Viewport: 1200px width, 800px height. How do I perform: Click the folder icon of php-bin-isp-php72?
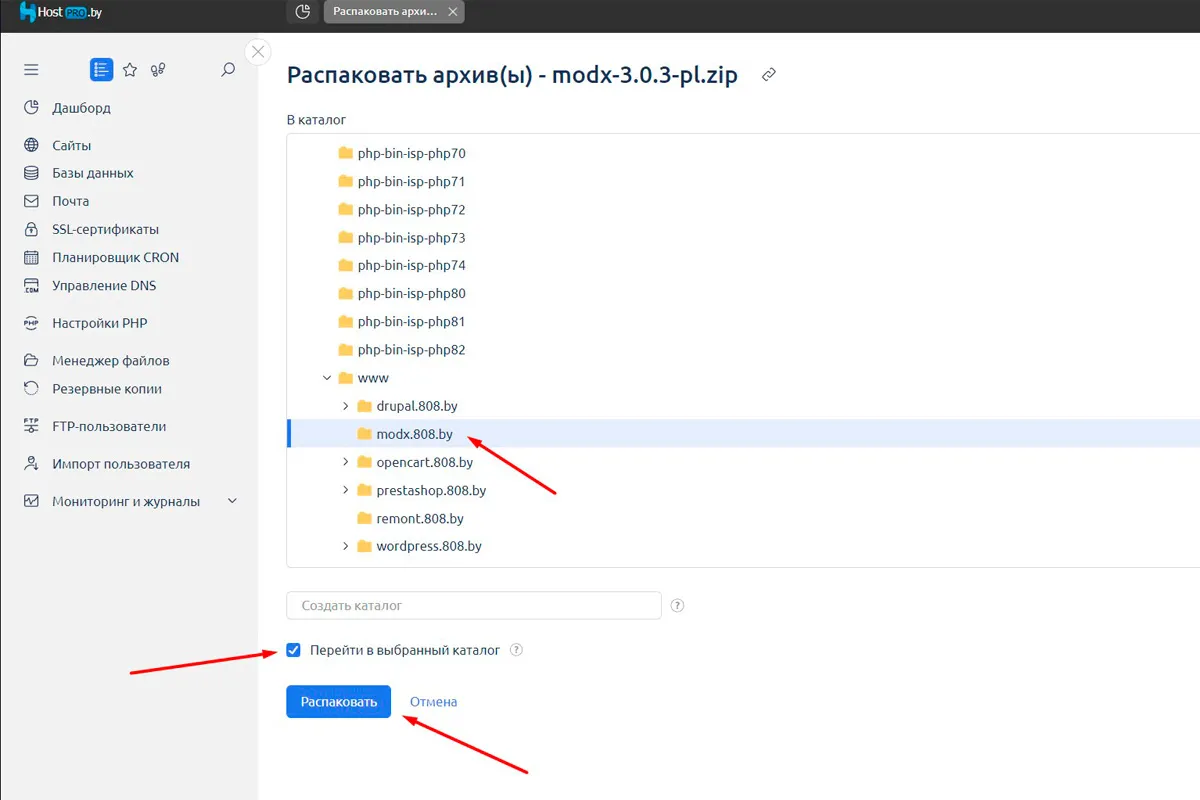click(x=346, y=209)
